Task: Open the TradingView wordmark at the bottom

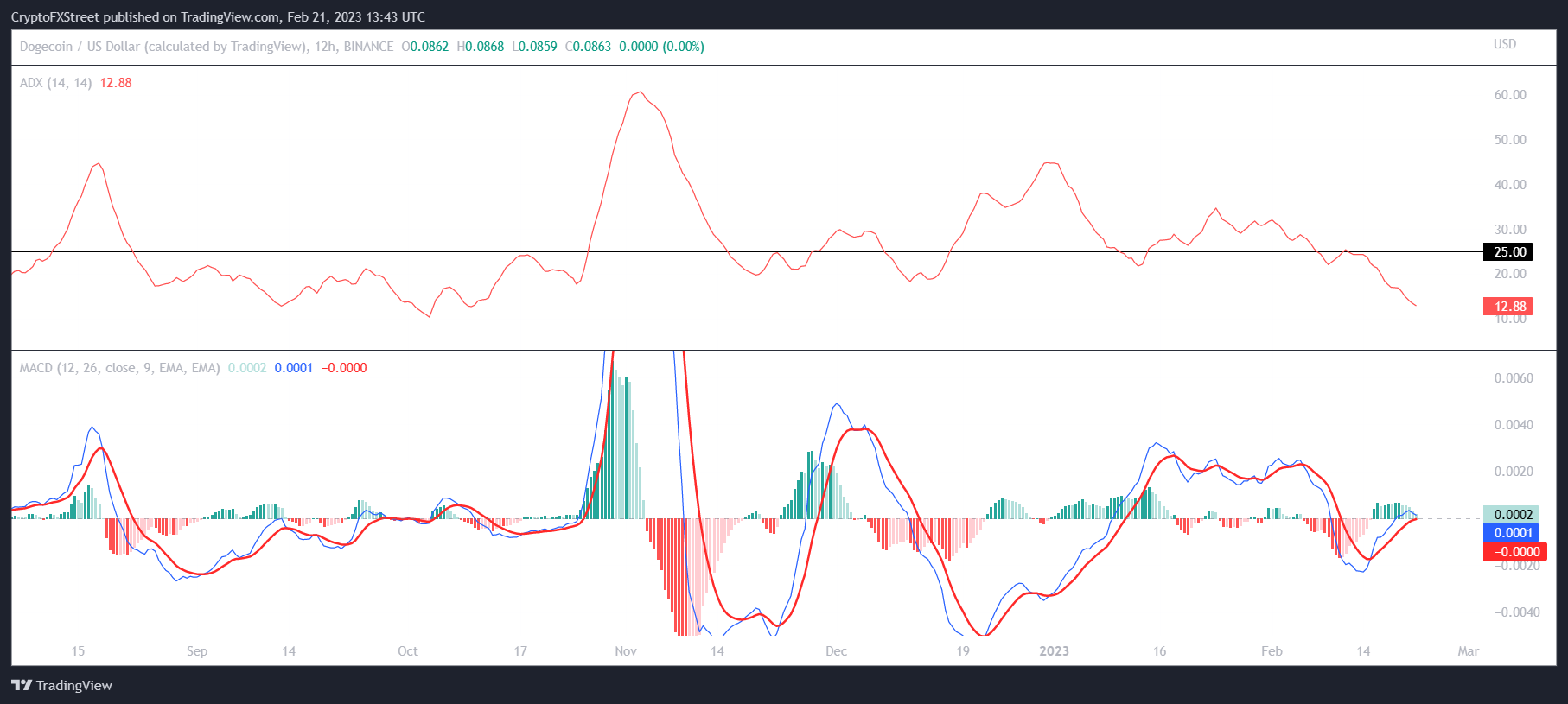Action: 74,685
